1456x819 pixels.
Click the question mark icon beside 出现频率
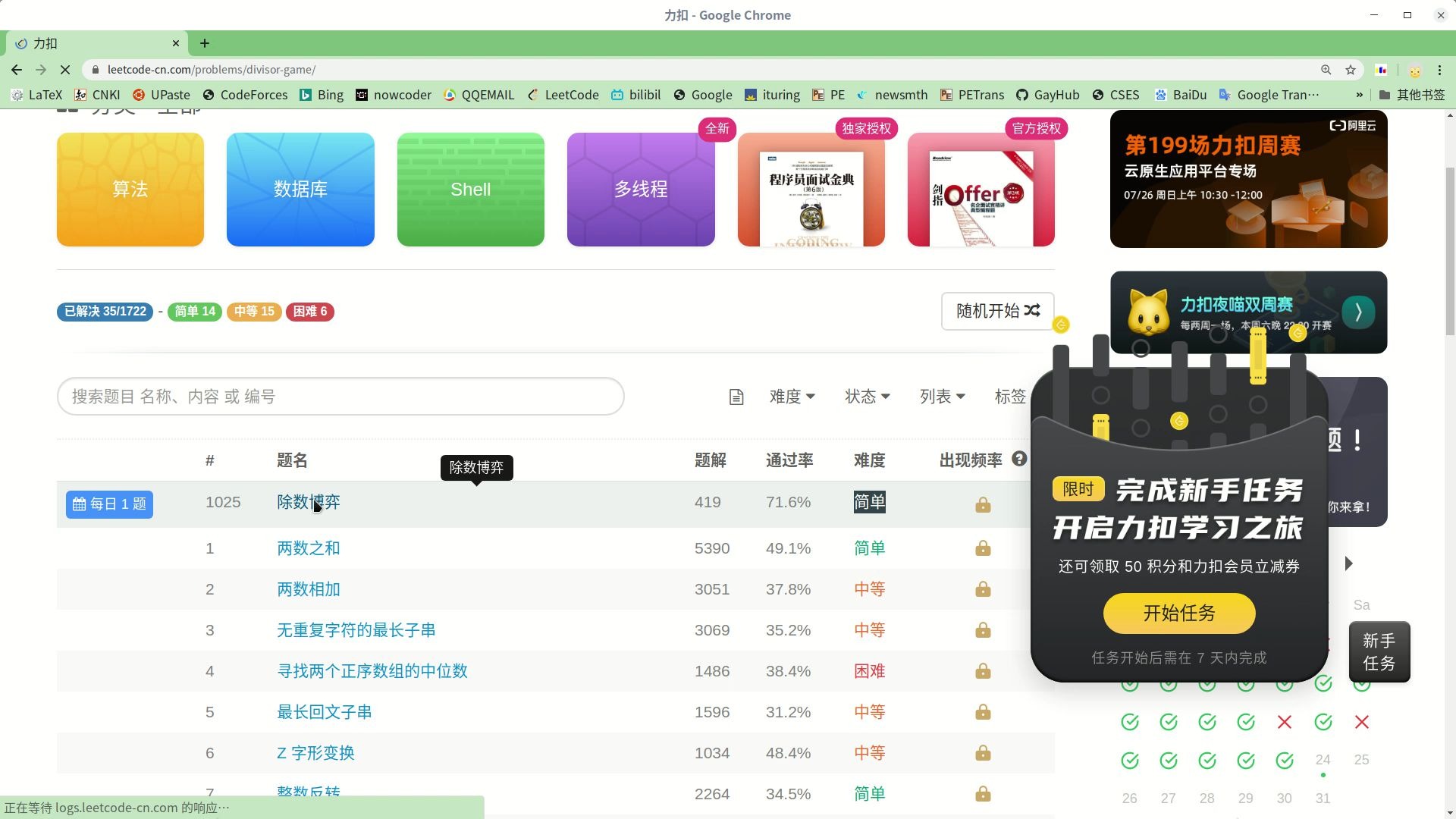[1018, 458]
